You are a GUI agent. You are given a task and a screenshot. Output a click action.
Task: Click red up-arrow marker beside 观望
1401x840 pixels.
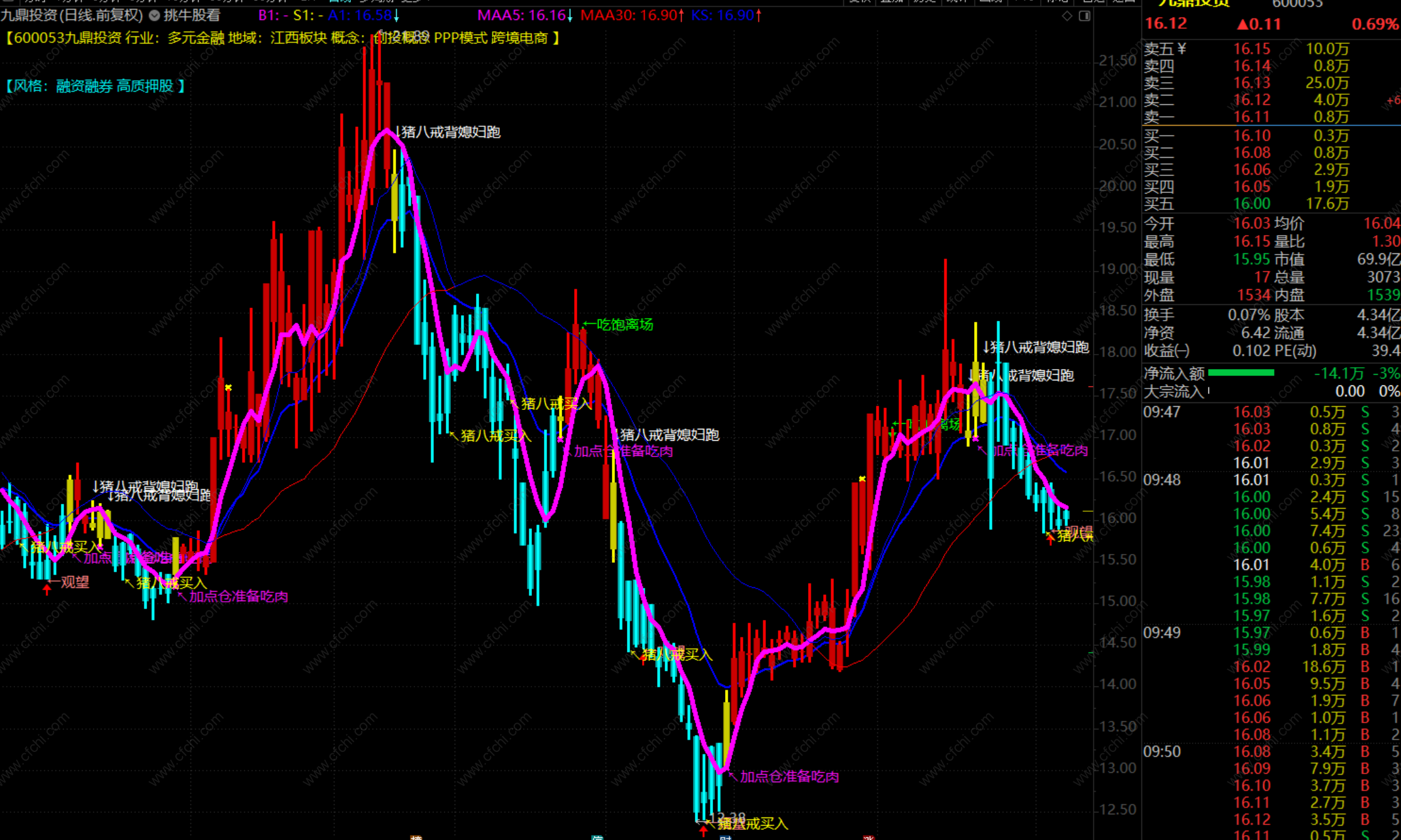coord(47,589)
